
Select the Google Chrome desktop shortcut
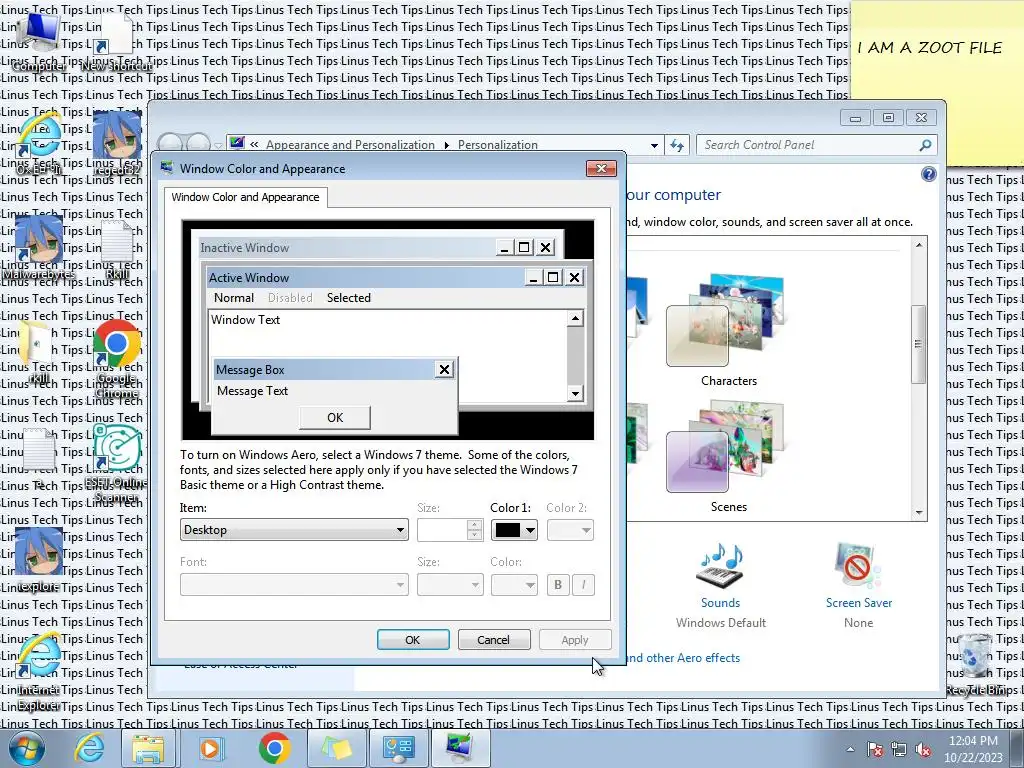(x=117, y=358)
